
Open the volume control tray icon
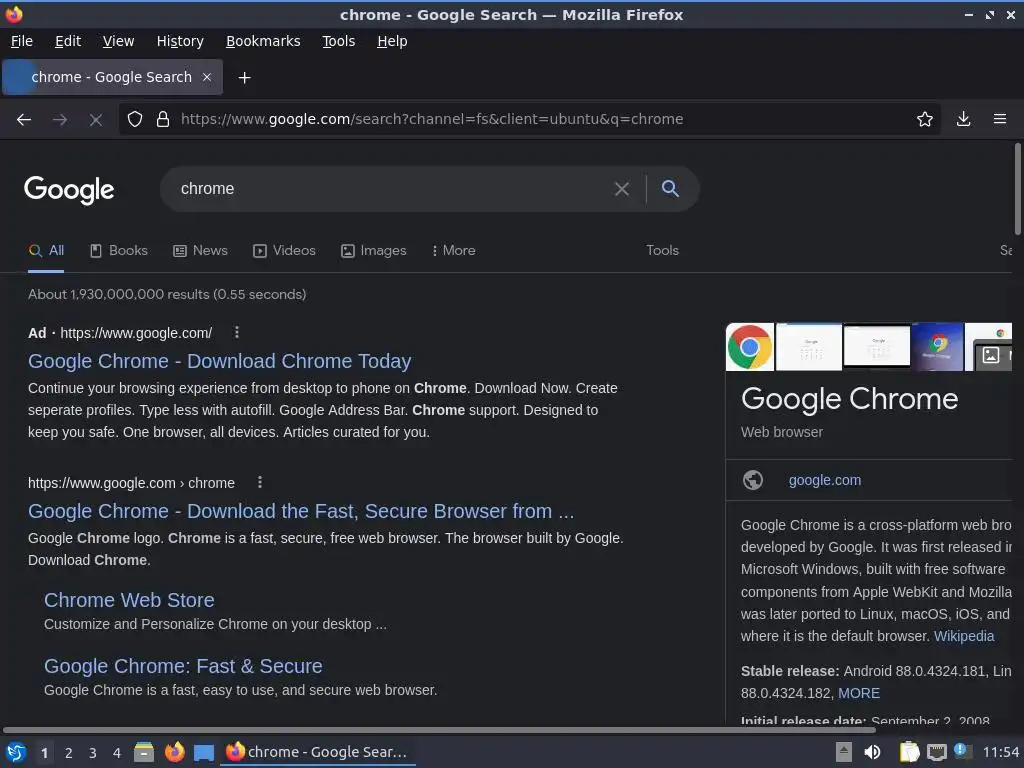(x=872, y=752)
